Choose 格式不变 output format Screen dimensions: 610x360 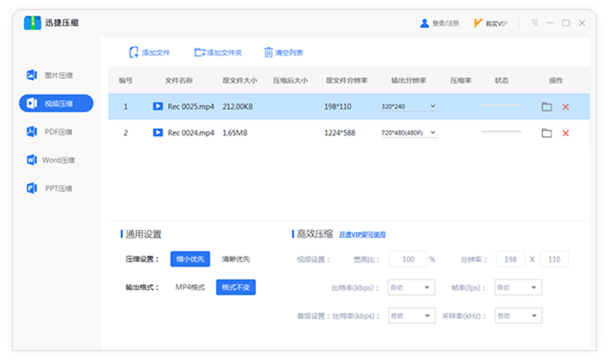[x=236, y=287]
